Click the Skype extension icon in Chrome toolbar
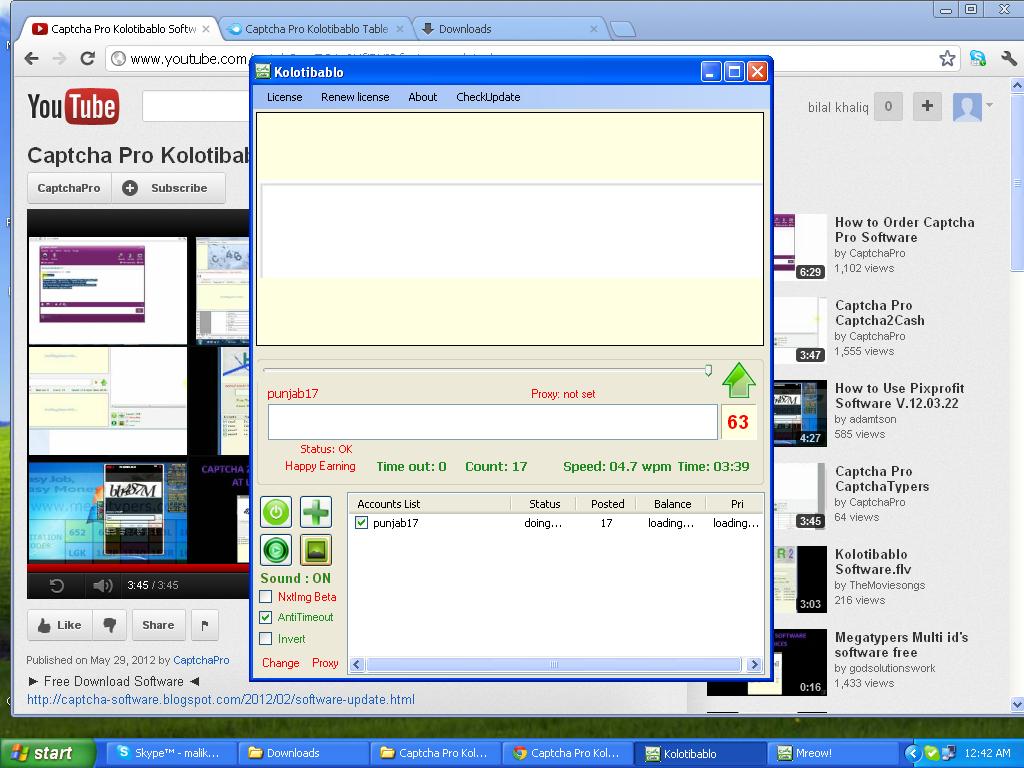The width and height of the screenshot is (1024, 768). pos(978,59)
